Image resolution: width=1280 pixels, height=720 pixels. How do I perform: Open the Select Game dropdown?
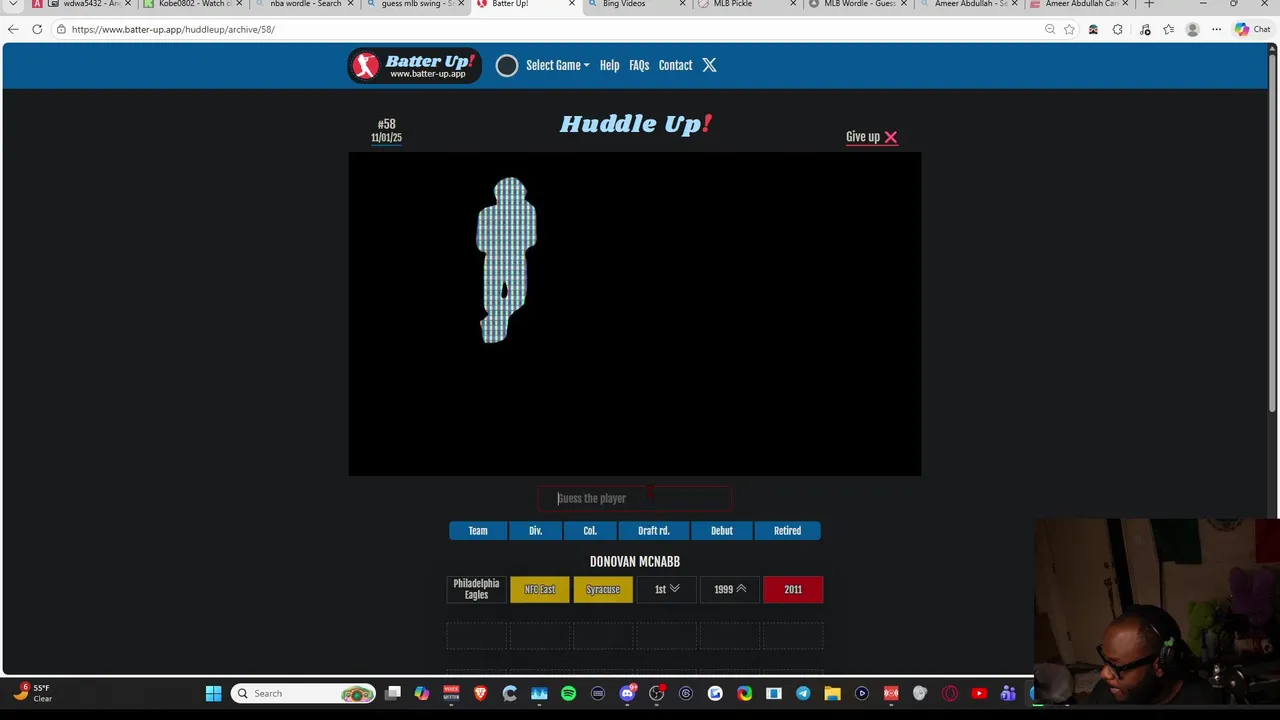click(x=557, y=65)
